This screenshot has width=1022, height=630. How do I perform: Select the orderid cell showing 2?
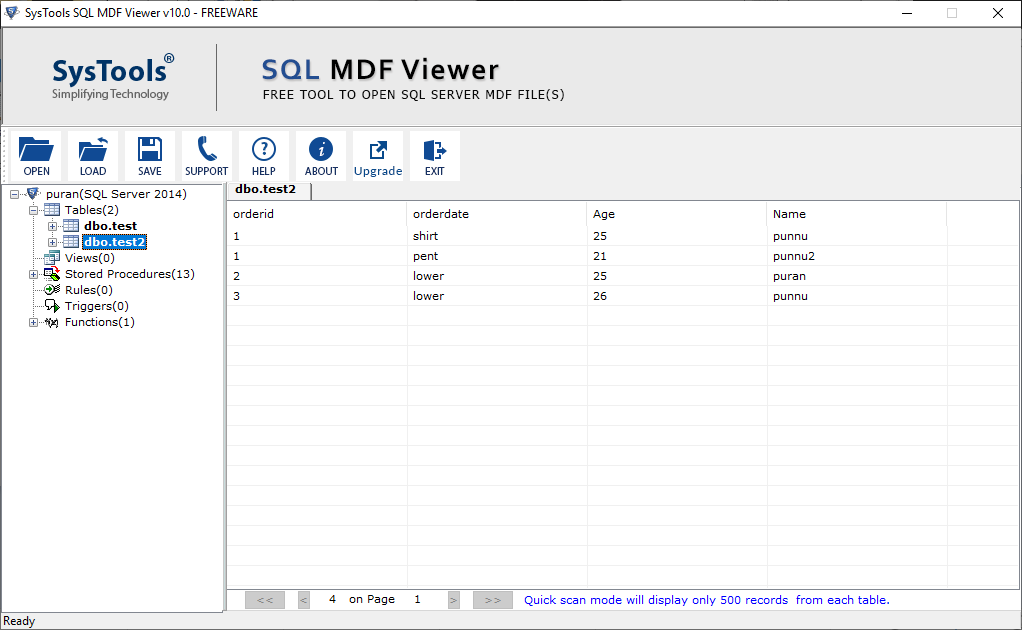[317, 276]
